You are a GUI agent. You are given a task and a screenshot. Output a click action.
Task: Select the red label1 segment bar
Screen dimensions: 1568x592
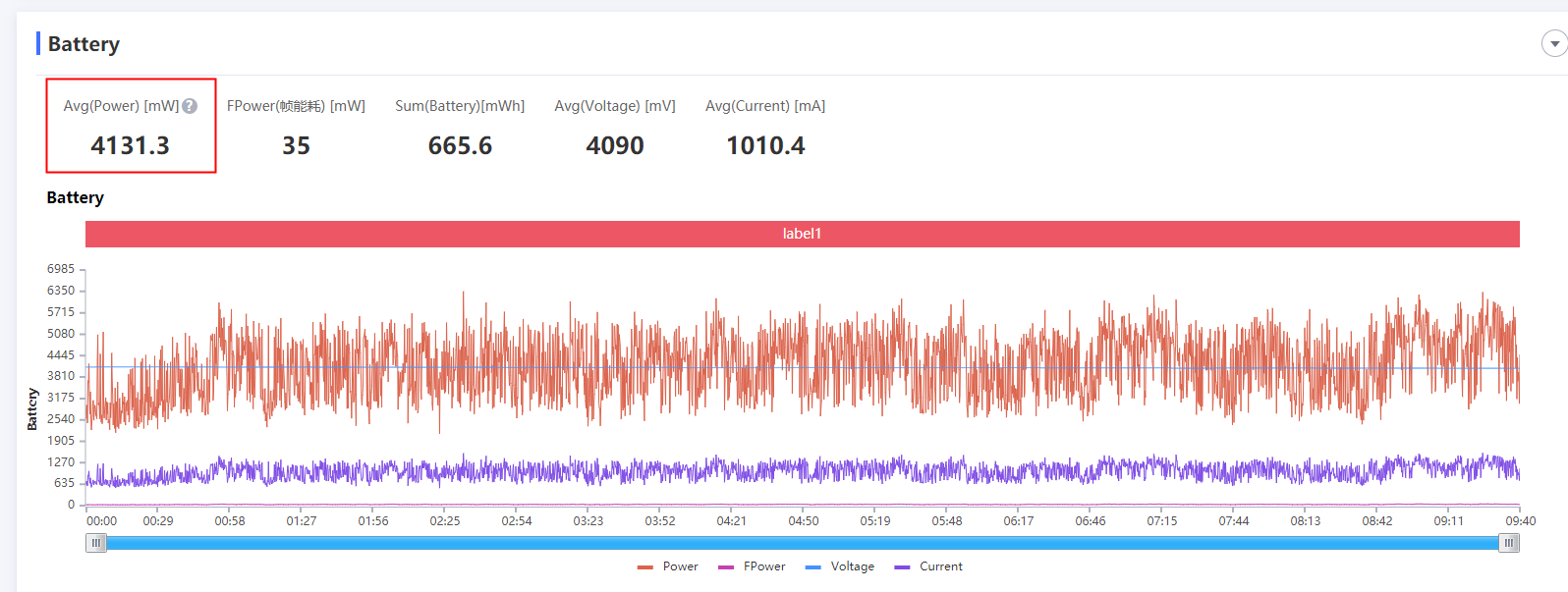pos(802,234)
